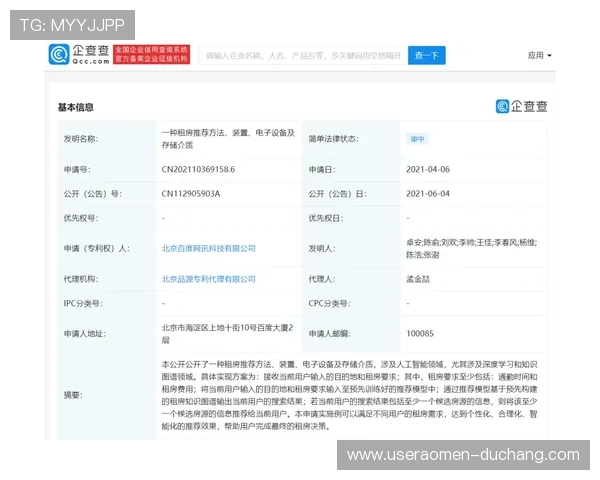Screen dimensions: 600x480
Task: Select postal code 100085
Action: [420, 333]
